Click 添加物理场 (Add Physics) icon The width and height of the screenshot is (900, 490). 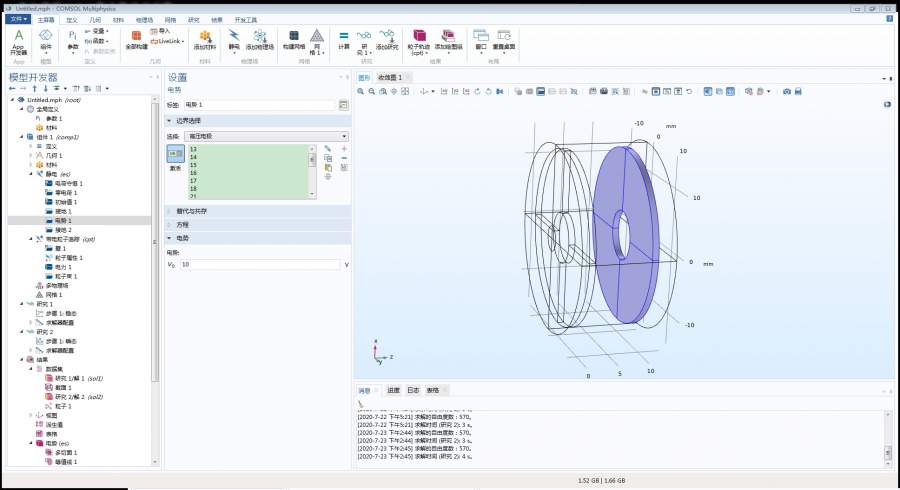click(258, 40)
